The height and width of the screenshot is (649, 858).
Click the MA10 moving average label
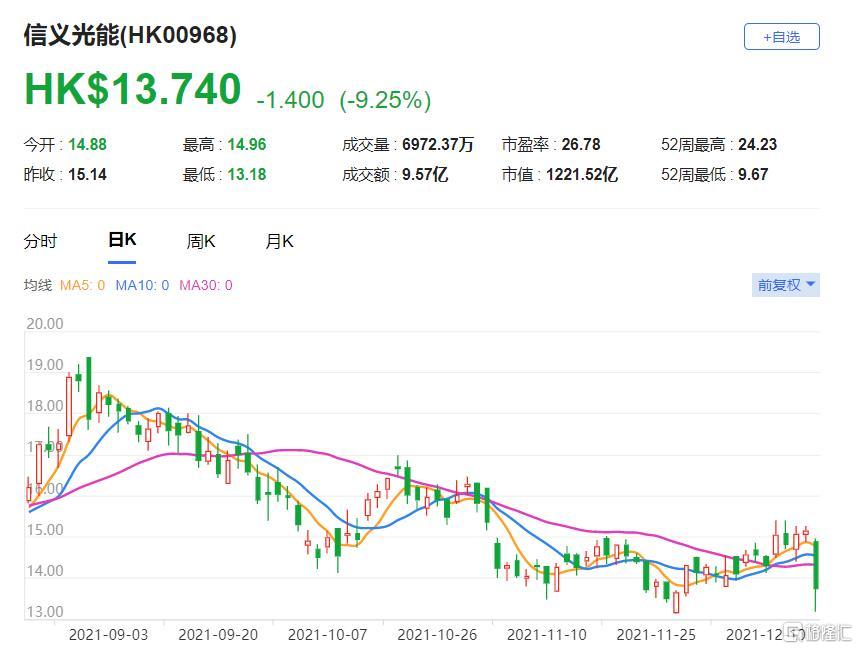tap(142, 285)
